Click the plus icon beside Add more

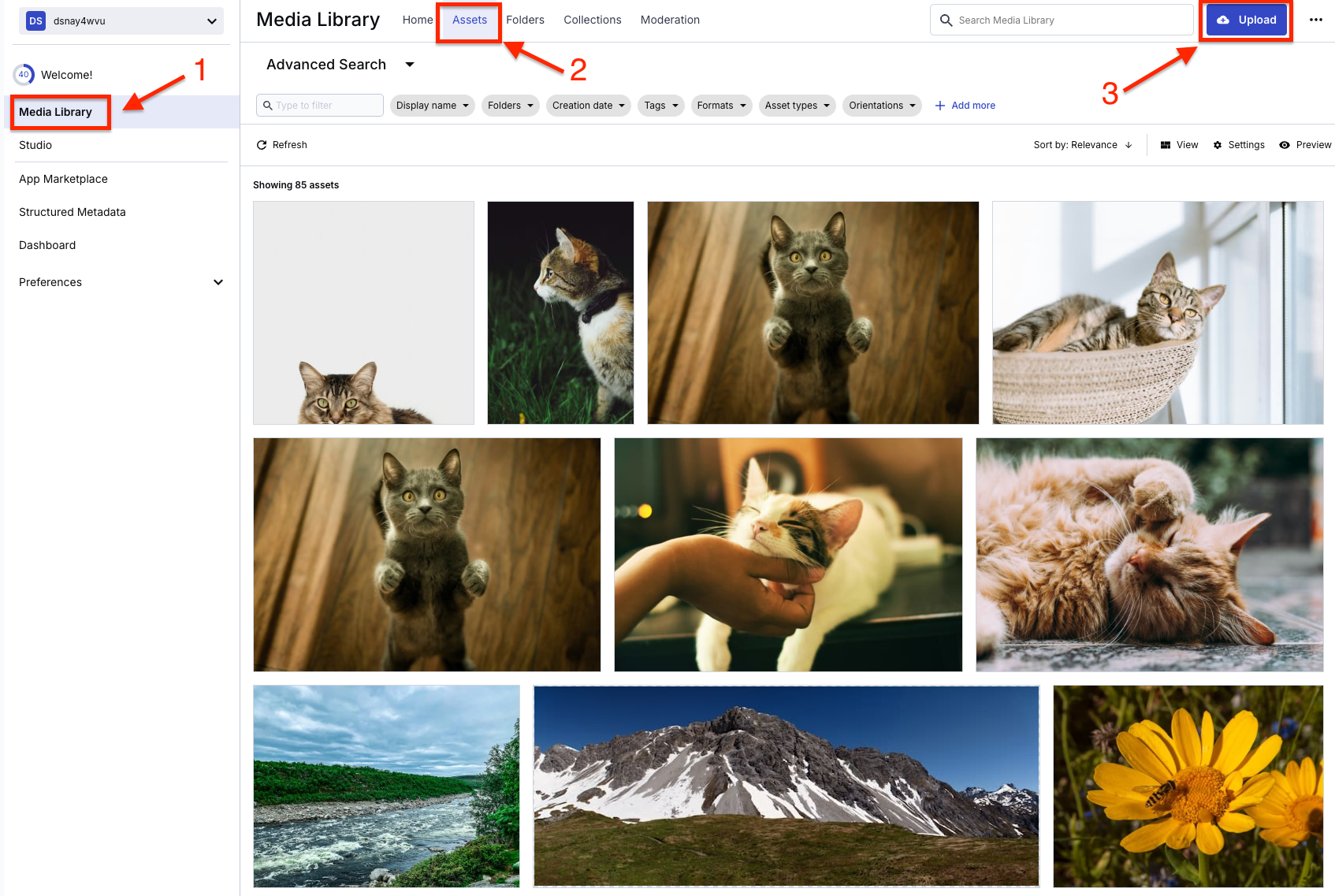point(939,106)
